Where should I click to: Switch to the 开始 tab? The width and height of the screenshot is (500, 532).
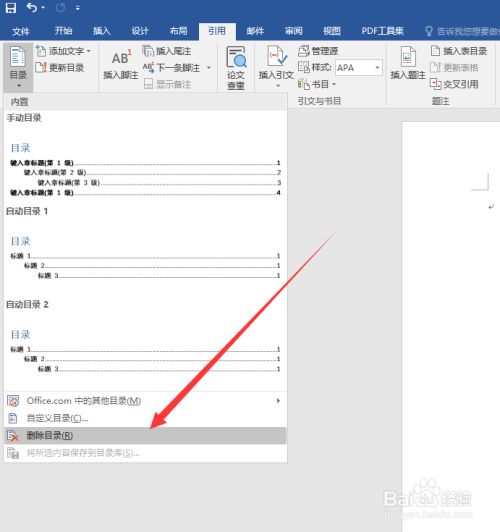click(63, 31)
